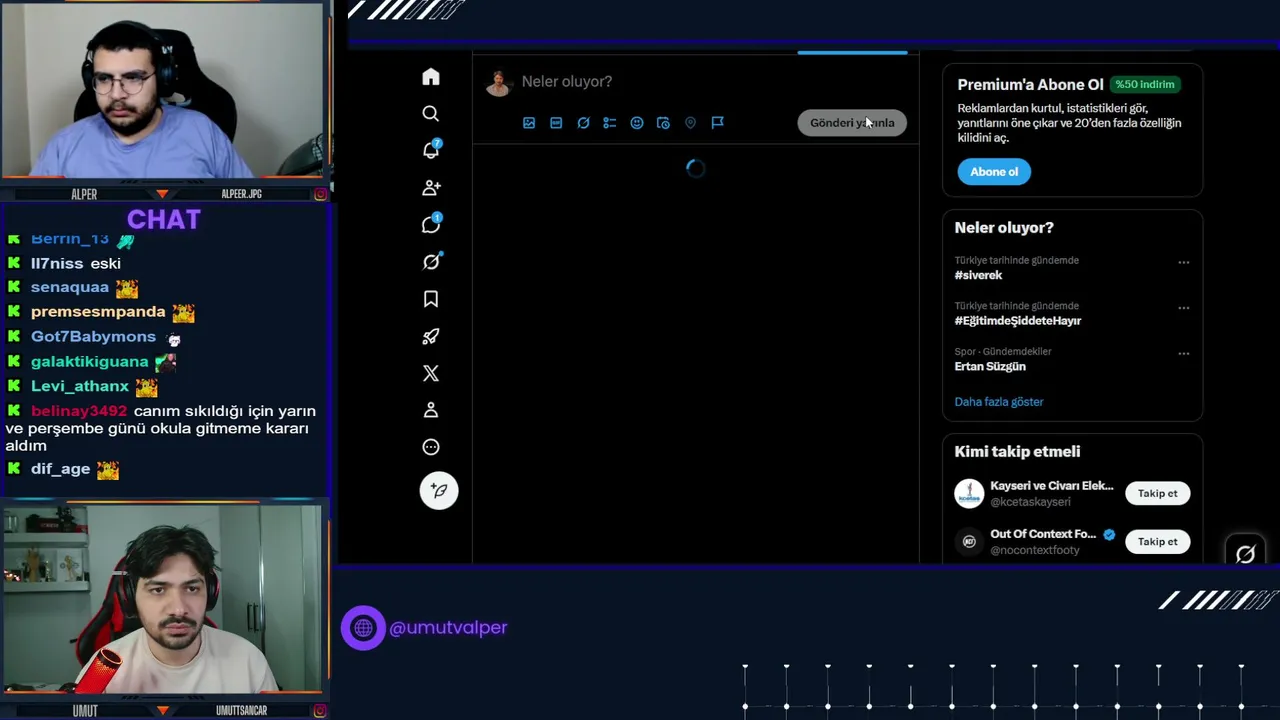Open the Follow people icon in sidebar

pyautogui.click(x=431, y=188)
